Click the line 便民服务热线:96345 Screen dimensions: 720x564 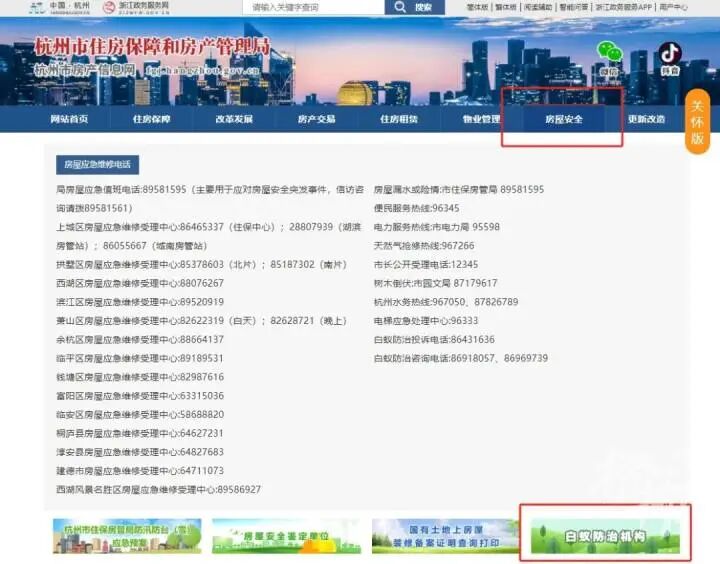click(x=416, y=208)
